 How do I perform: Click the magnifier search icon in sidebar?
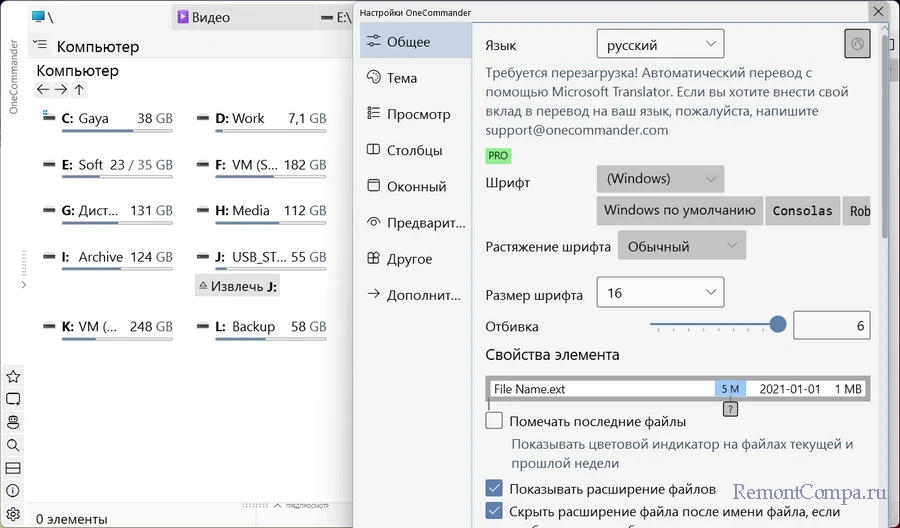click(x=13, y=445)
